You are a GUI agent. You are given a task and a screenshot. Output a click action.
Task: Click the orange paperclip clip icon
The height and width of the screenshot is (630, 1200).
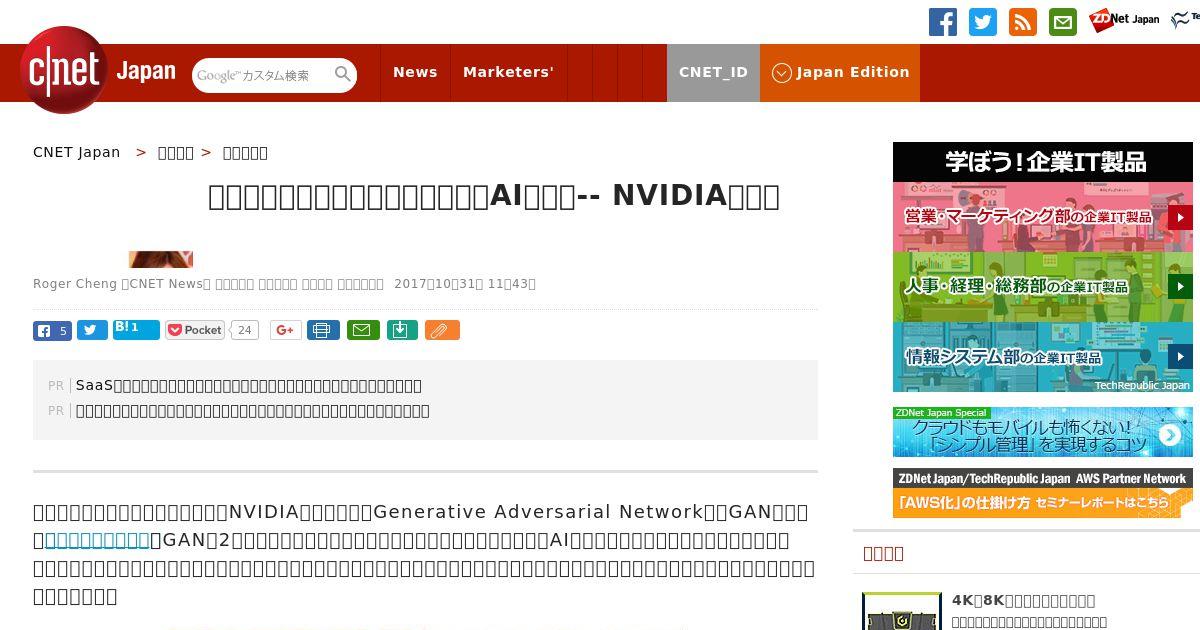click(x=442, y=330)
